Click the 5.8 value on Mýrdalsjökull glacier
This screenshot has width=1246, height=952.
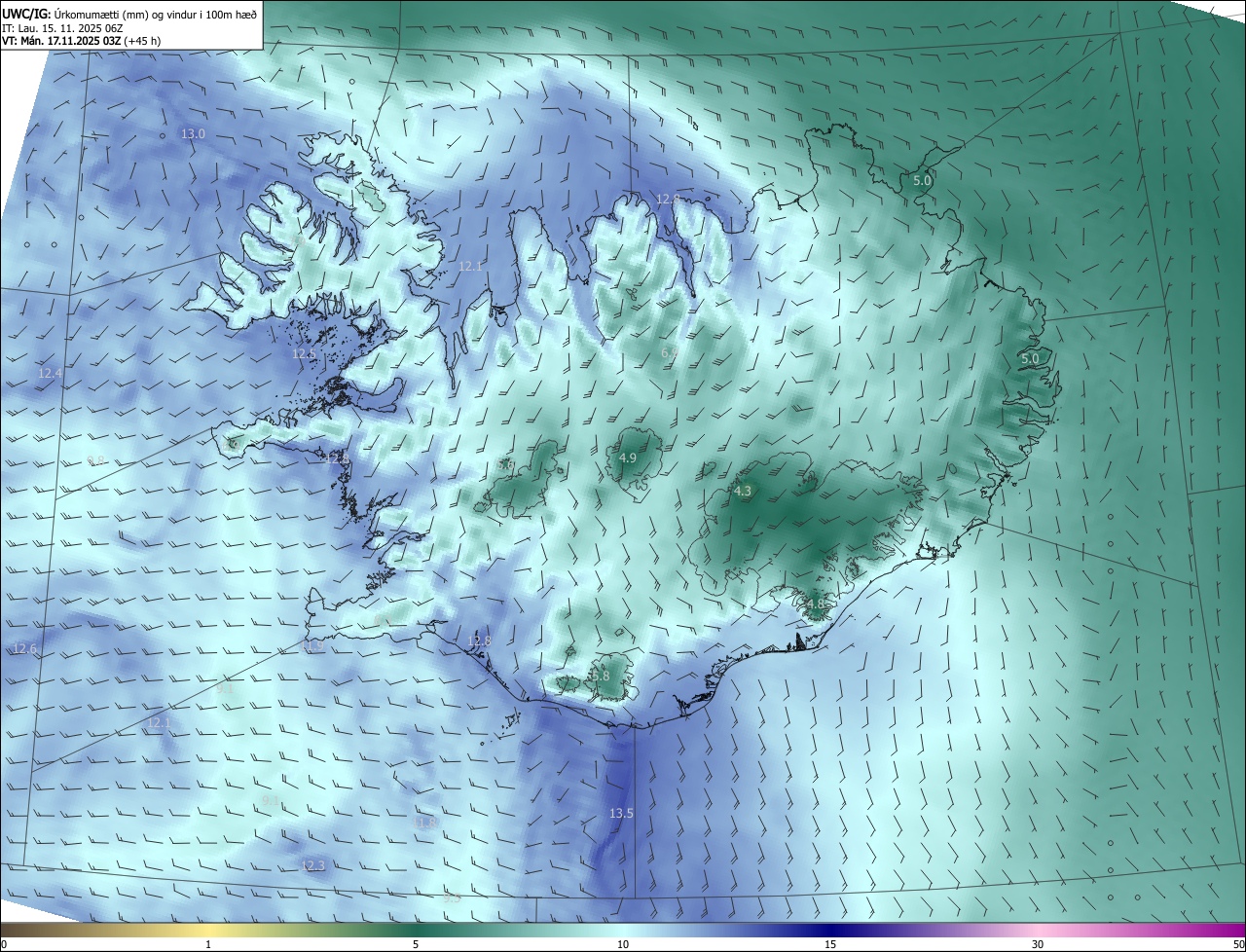point(600,676)
